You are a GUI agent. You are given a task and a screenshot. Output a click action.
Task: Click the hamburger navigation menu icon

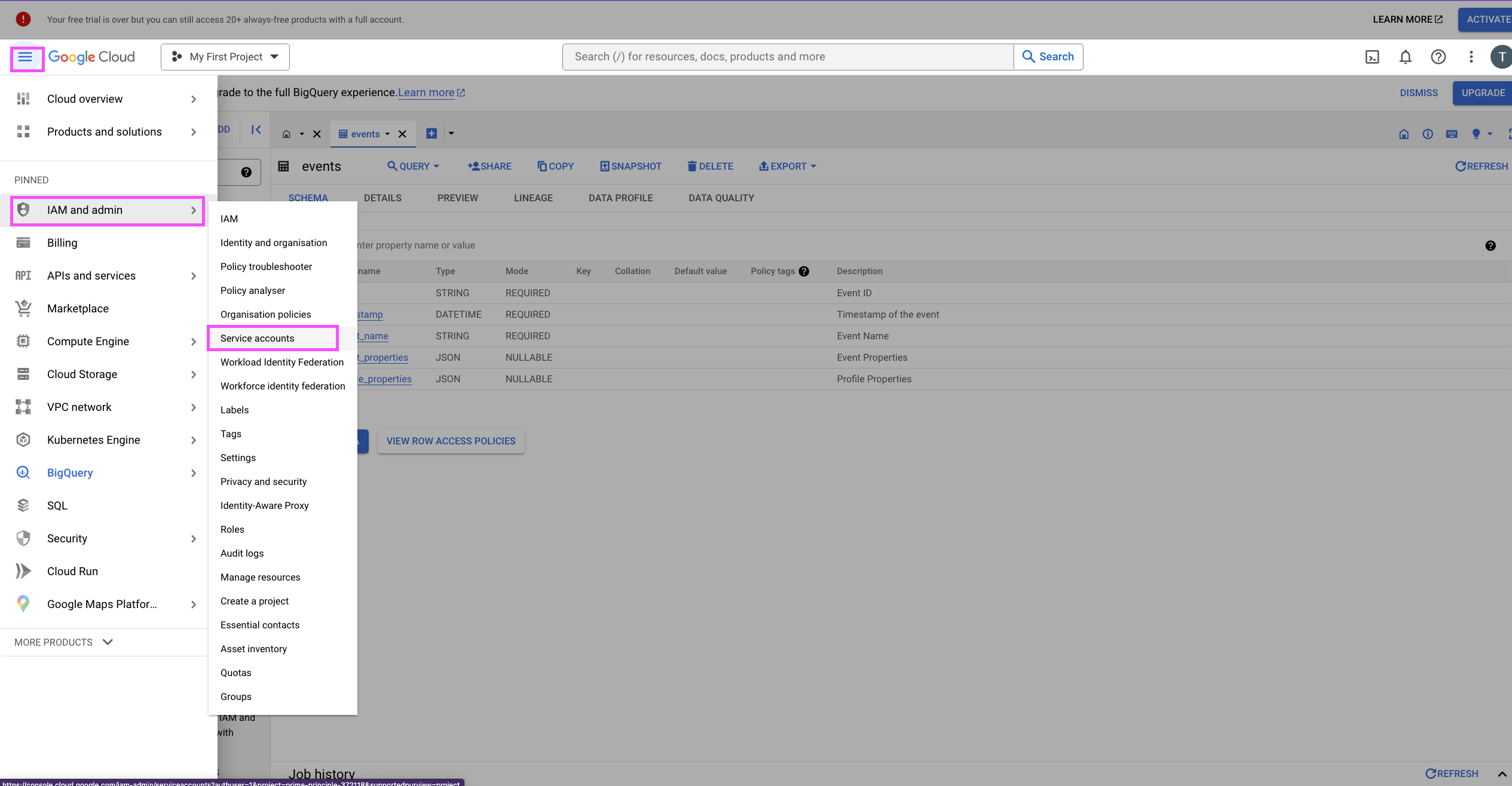pyautogui.click(x=25, y=57)
